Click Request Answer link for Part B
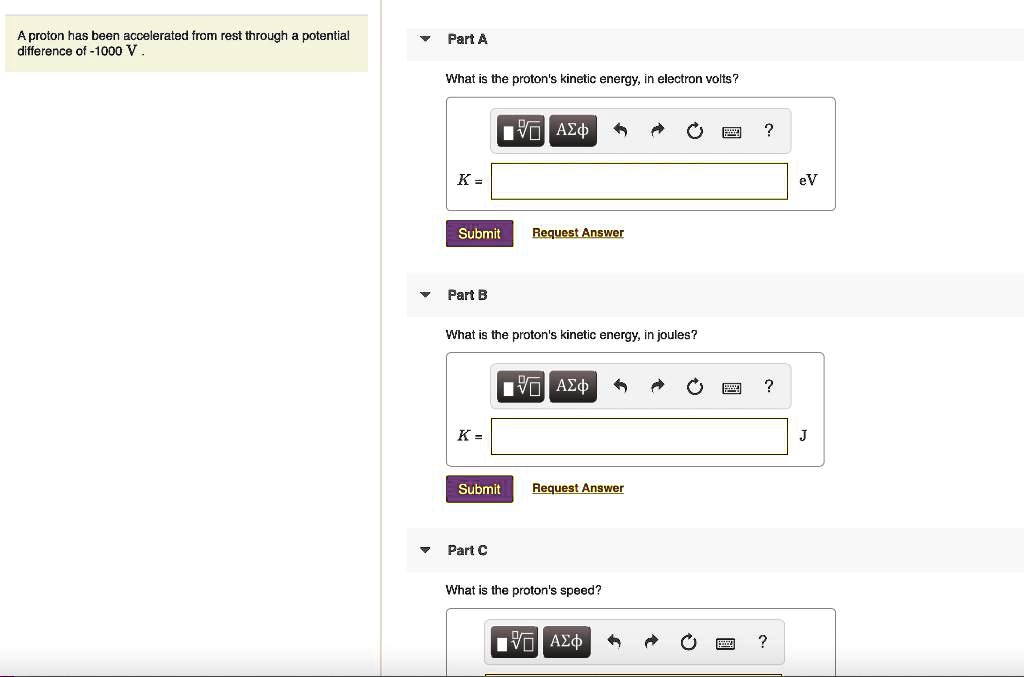This screenshot has height=677, width=1024. click(x=578, y=488)
